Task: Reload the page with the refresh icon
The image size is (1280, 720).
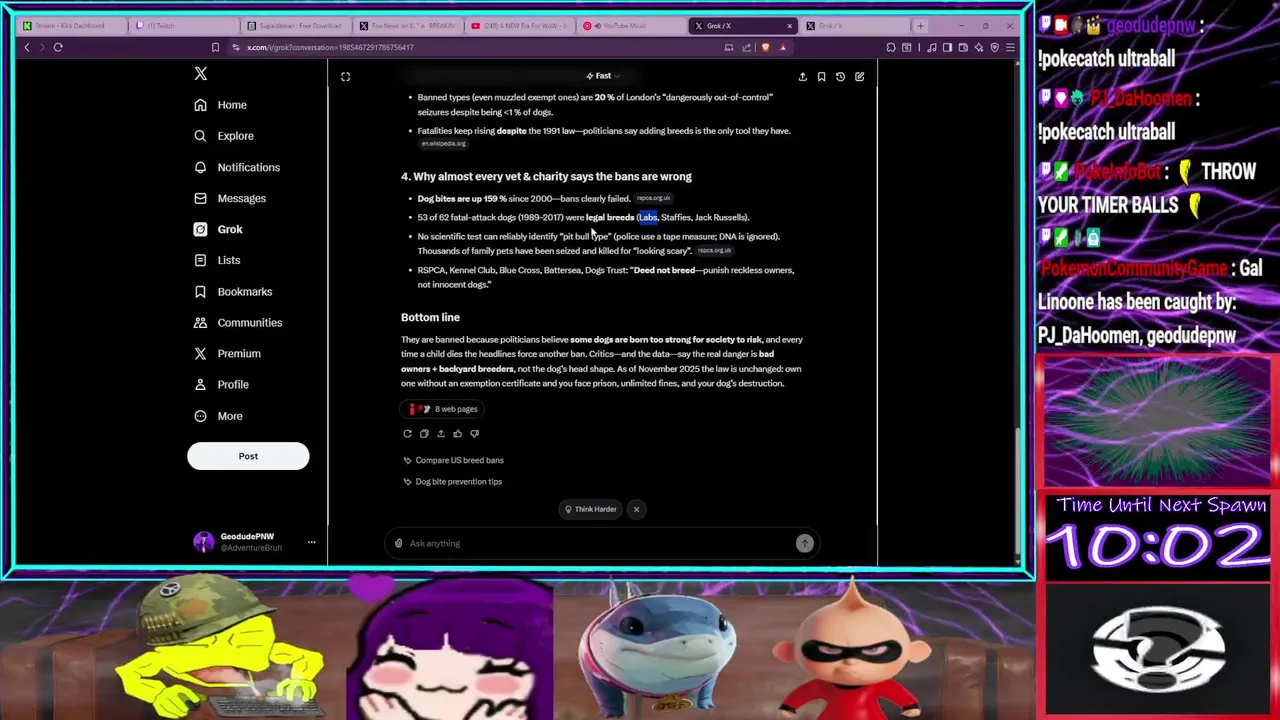Action: pos(58,47)
